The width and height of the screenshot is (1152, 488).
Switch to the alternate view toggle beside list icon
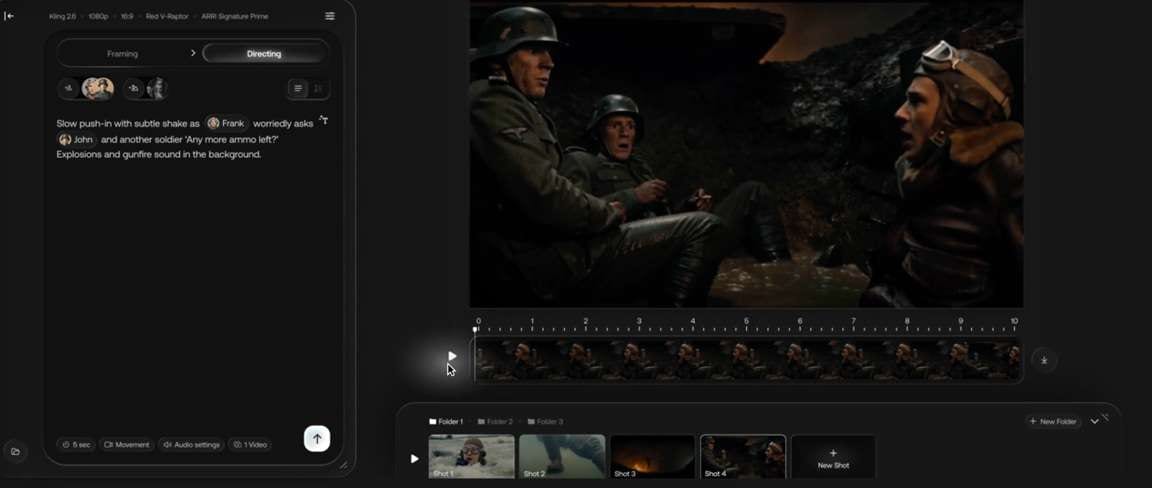(318, 89)
